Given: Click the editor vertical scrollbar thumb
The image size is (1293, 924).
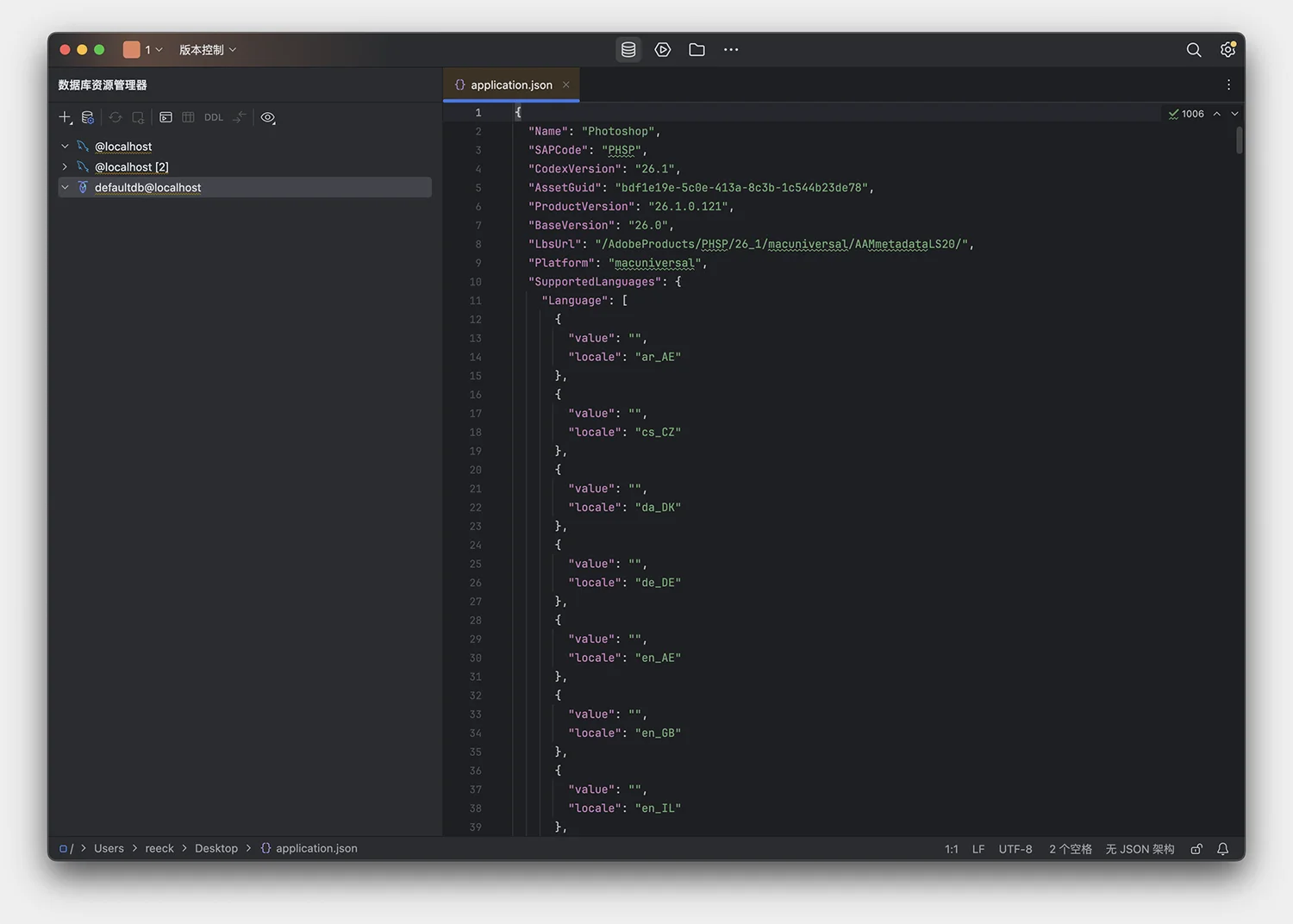Looking at the screenshot, I should point(1240,140).
